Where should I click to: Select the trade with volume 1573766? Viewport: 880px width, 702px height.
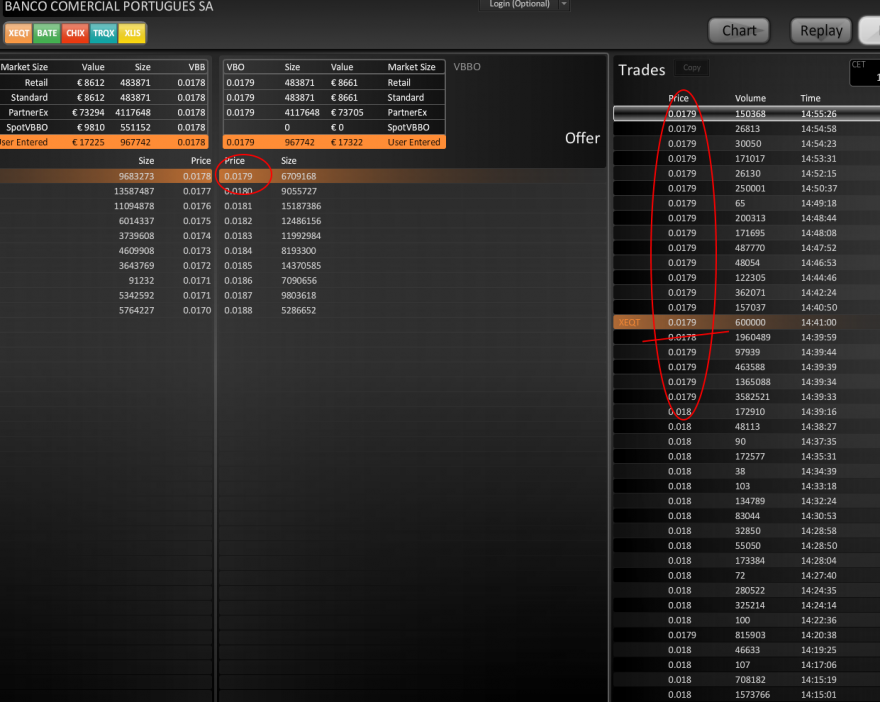[746, 695]
